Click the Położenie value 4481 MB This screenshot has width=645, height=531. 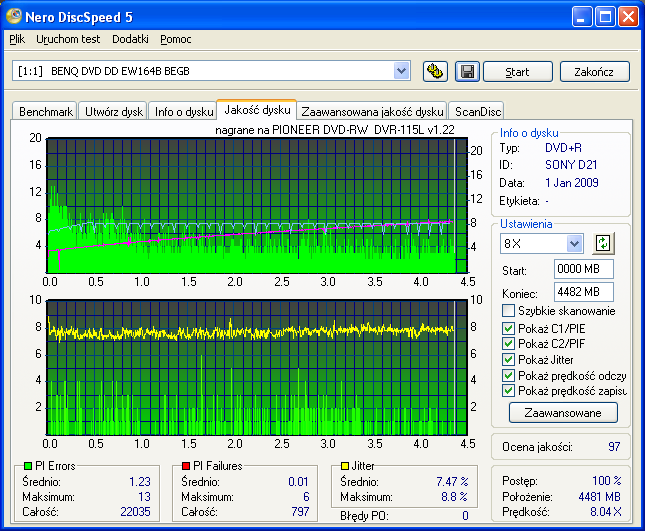point(599,497)
